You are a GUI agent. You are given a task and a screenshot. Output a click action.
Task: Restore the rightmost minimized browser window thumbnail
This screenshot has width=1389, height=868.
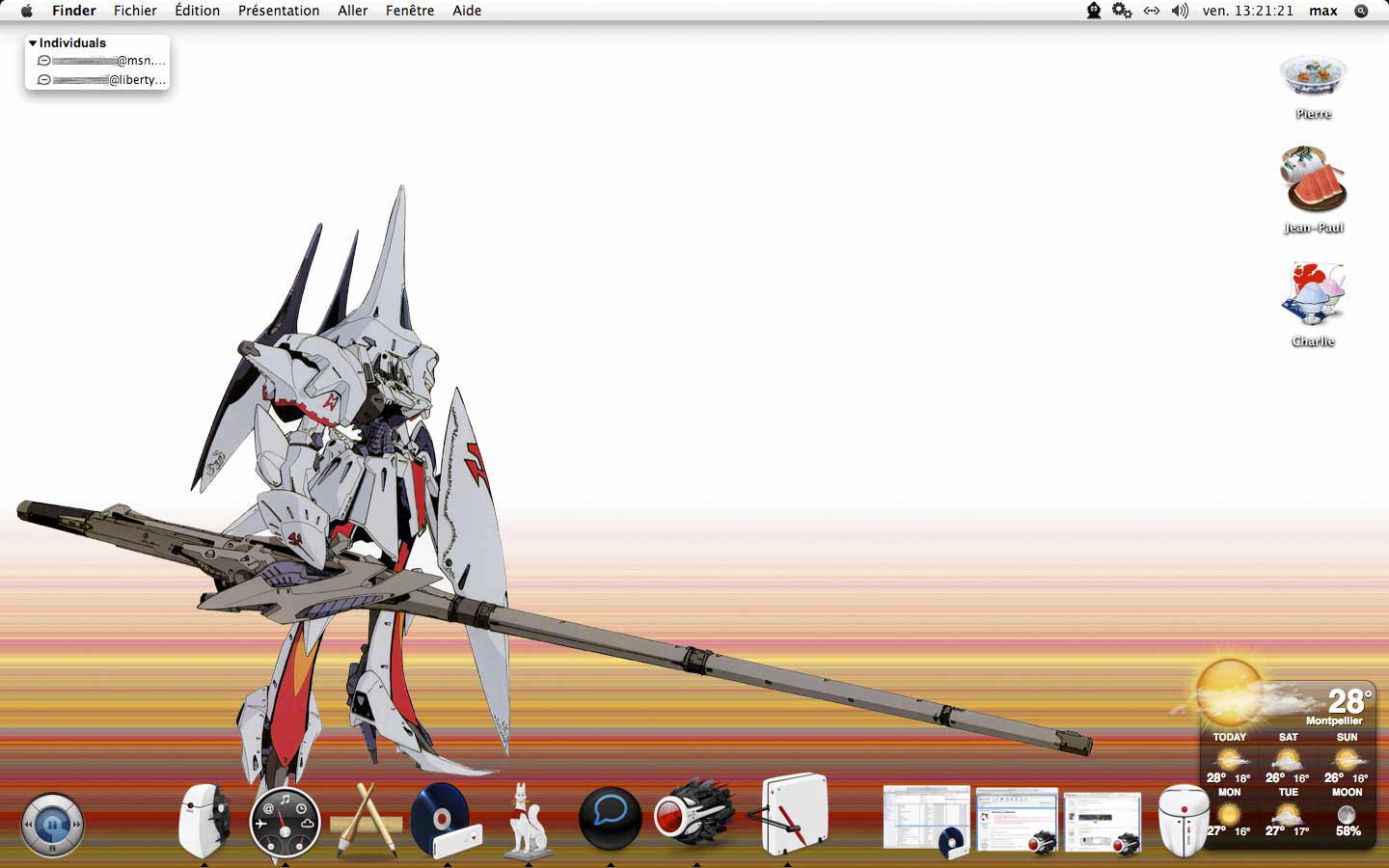point(1103,823)
